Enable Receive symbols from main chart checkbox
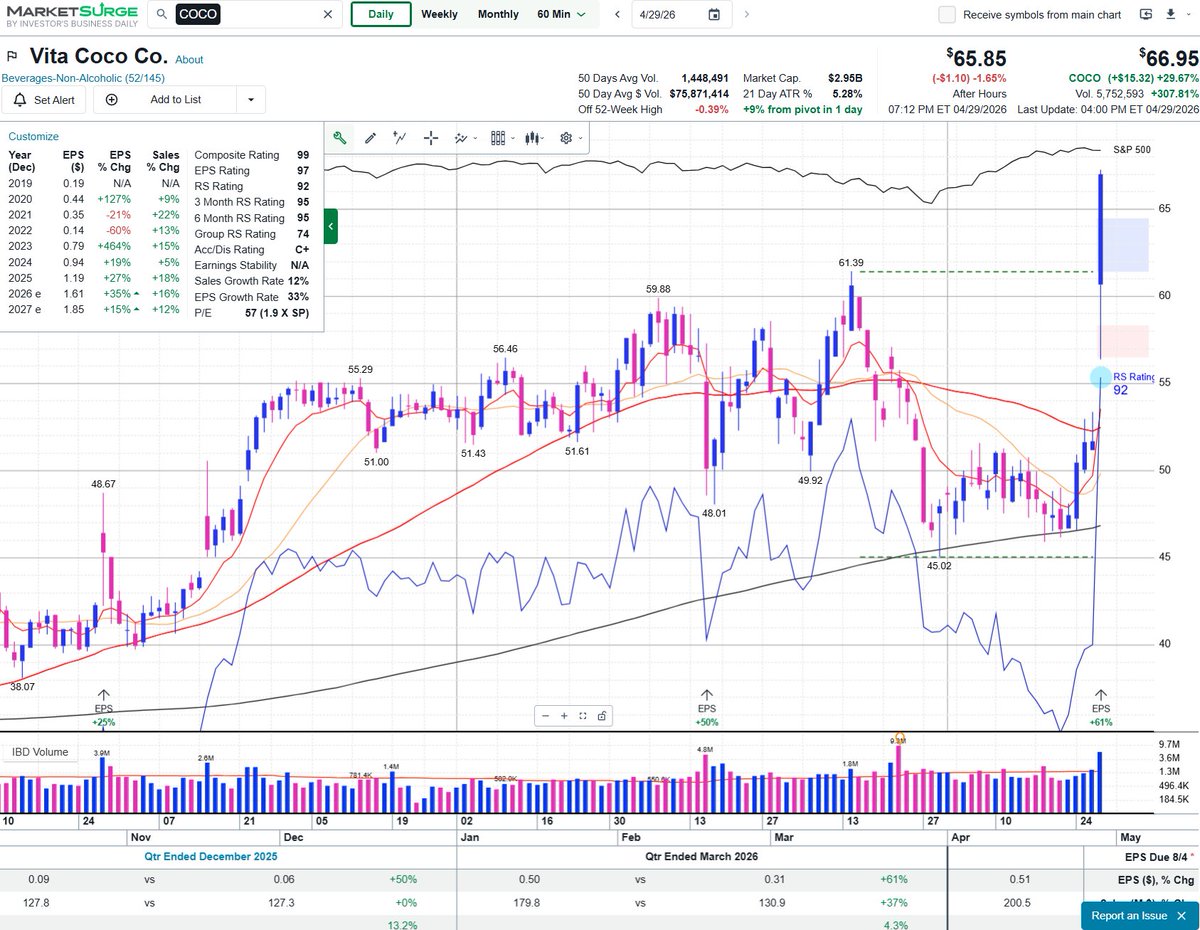Screen dimensions: 1200x930 coord(947,14)
